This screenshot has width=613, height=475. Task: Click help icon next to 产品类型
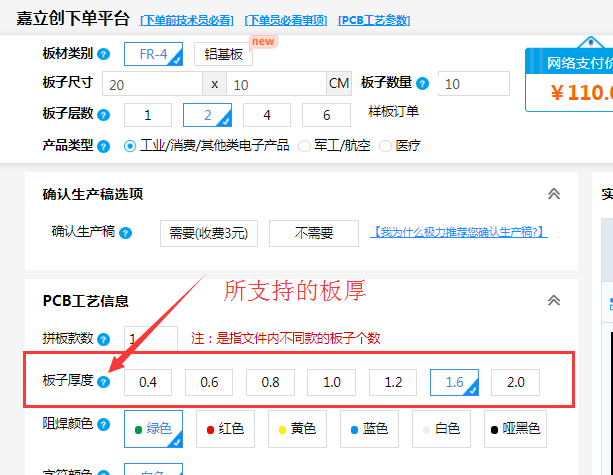click(x=103, y=146)
